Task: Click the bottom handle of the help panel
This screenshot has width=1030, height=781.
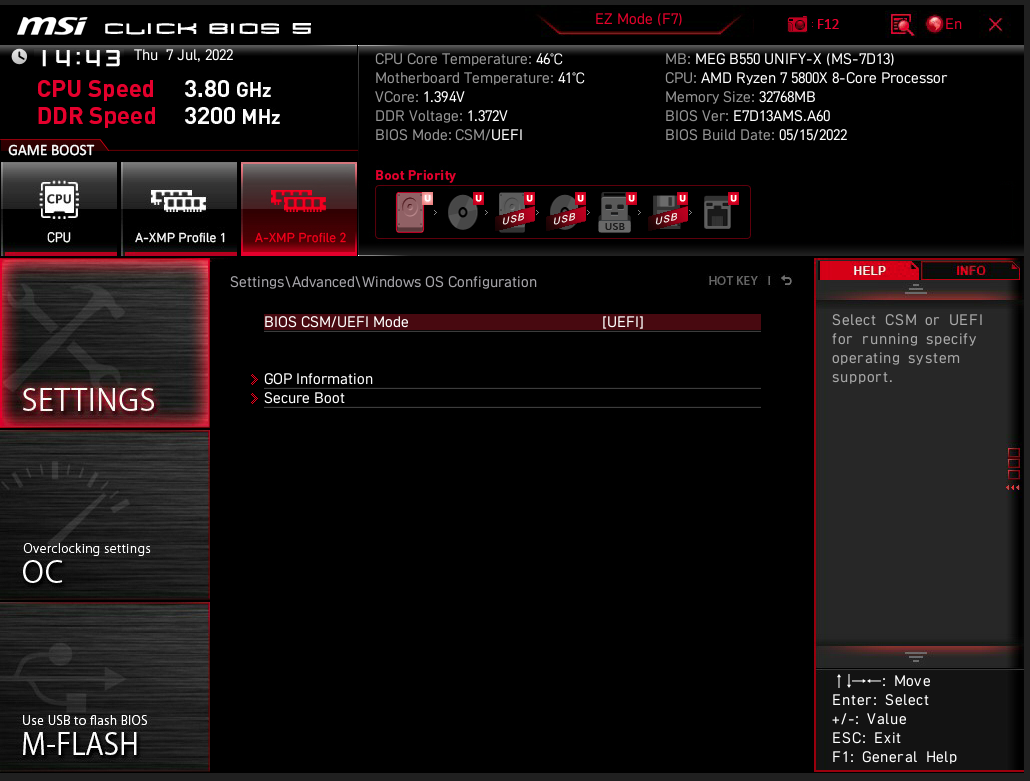Action: (x=916, y=657)
